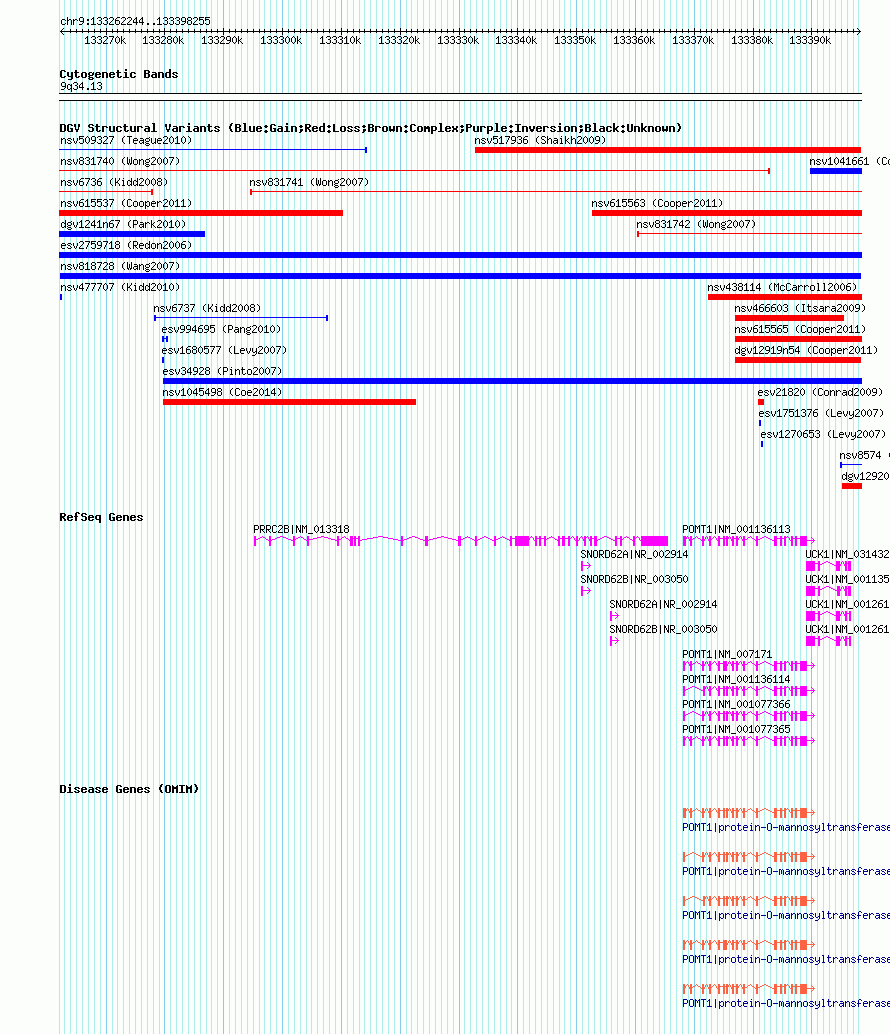The height and width of the screenshot is (1034, 890).
Task: Click the 133350k ruler tick label
Action: (x=575, y=41)
